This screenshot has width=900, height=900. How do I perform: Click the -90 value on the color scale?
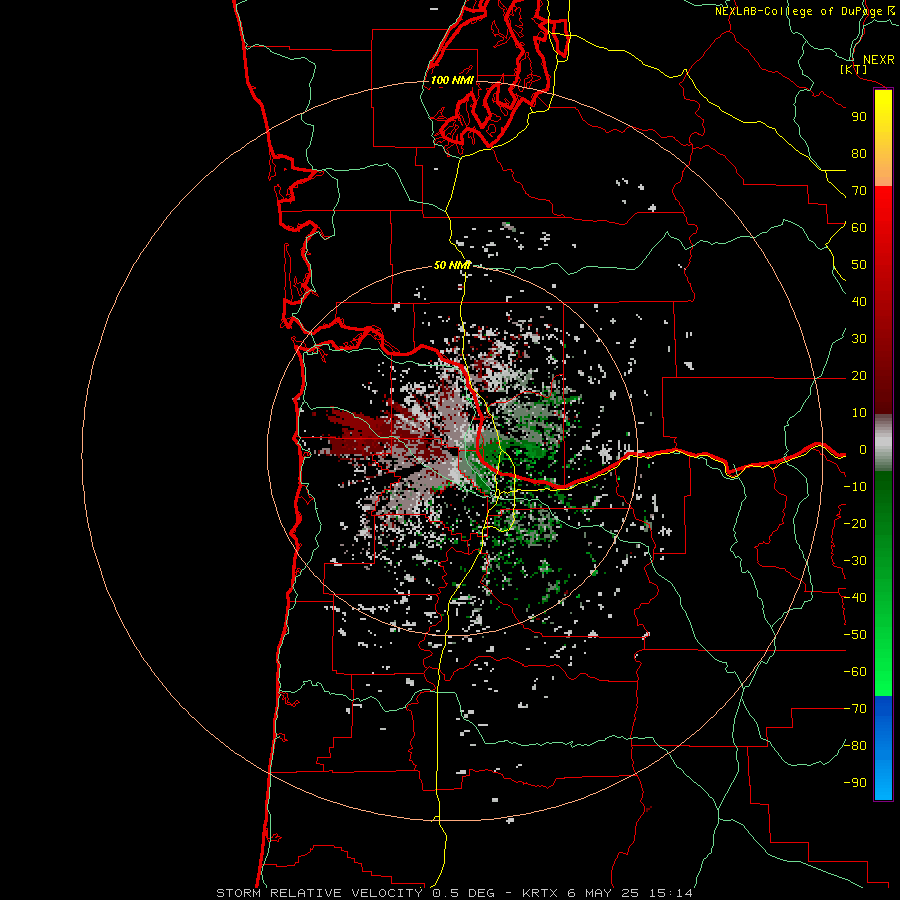click(x=855, y=783)
